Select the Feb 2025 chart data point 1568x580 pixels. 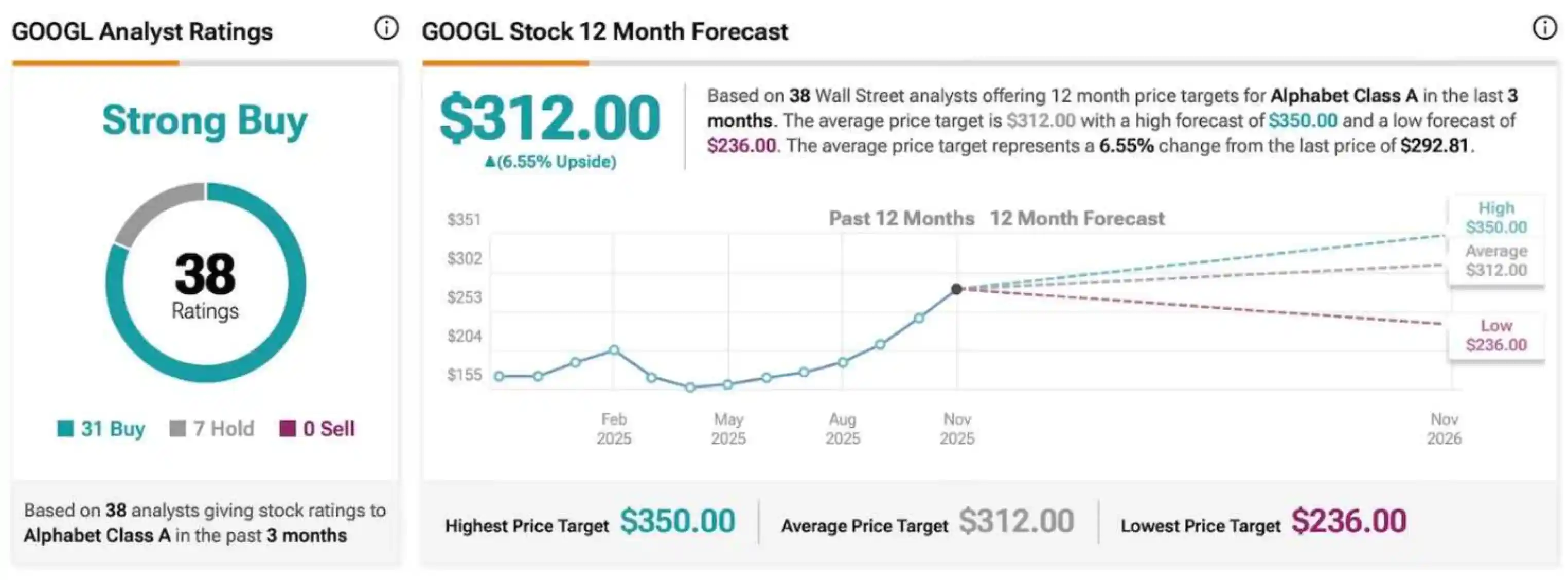(x=614, y=350)
